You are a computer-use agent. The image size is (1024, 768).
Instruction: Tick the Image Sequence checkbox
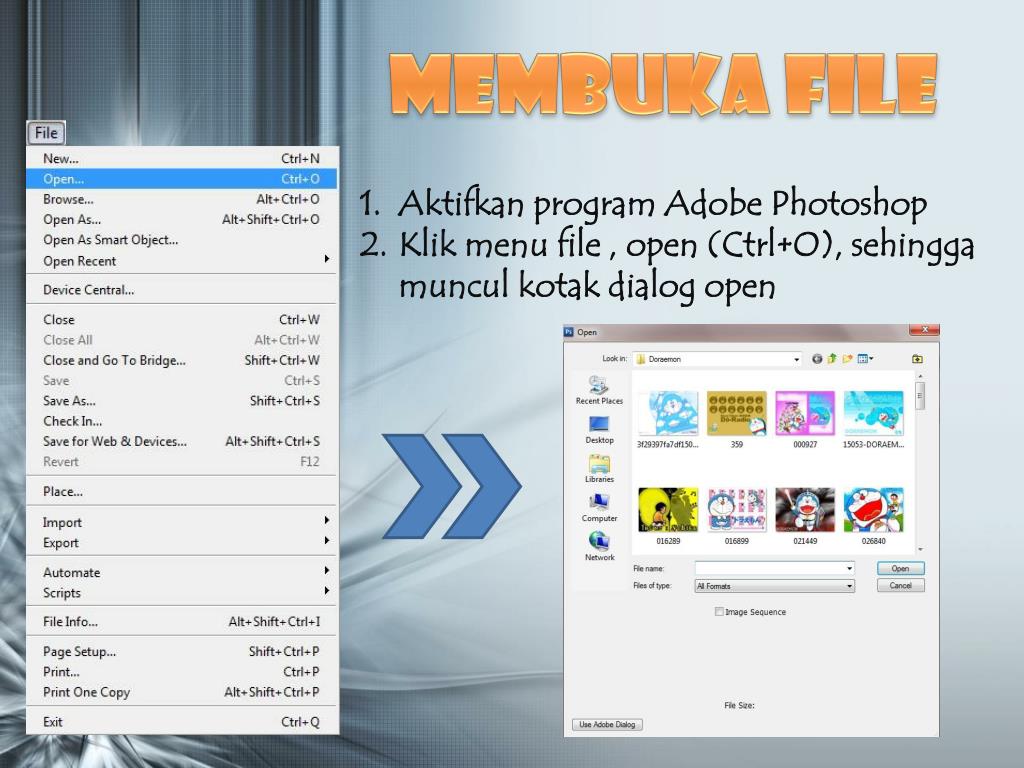coord(719,612)
